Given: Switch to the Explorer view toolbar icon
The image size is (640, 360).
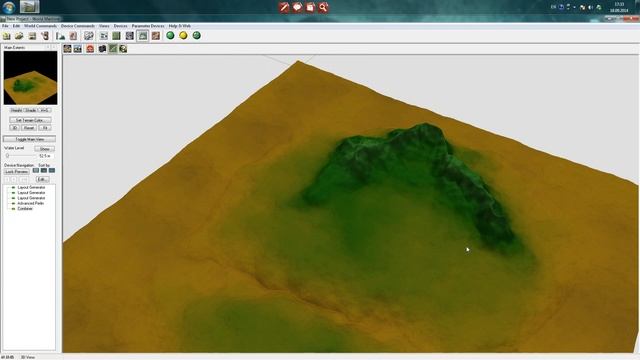Looking at the screenshot, I should pos(130,36).
